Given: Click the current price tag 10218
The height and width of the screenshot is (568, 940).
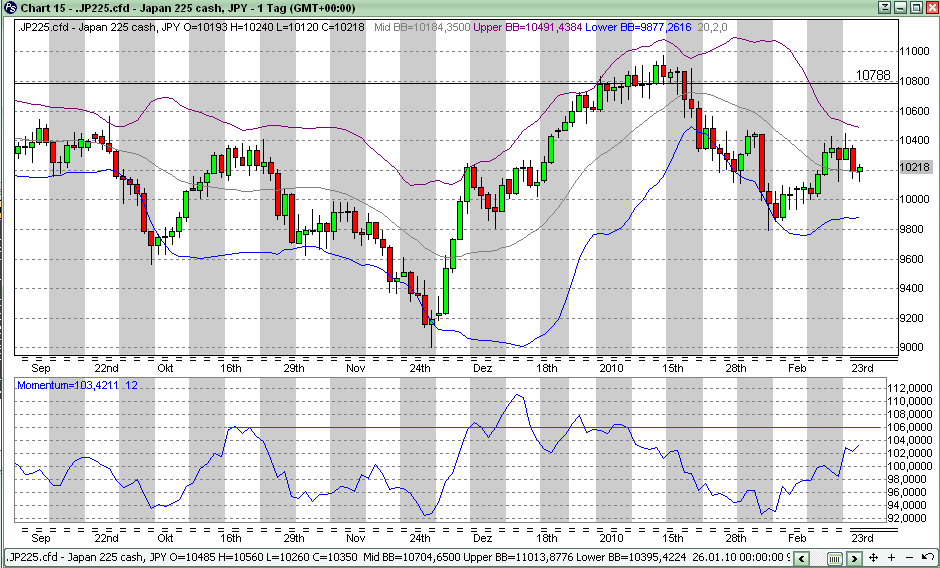Looking at the screenshot, I should tap(915, 167).
